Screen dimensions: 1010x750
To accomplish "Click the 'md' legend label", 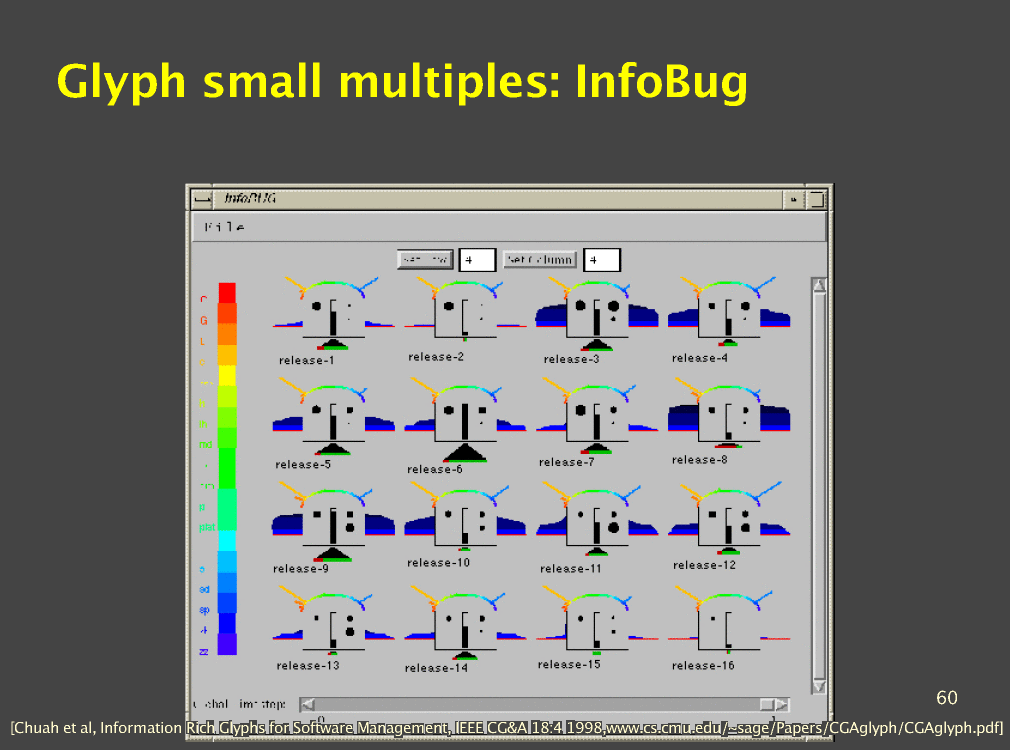I will pyautogui.click(x=205, y=444).
